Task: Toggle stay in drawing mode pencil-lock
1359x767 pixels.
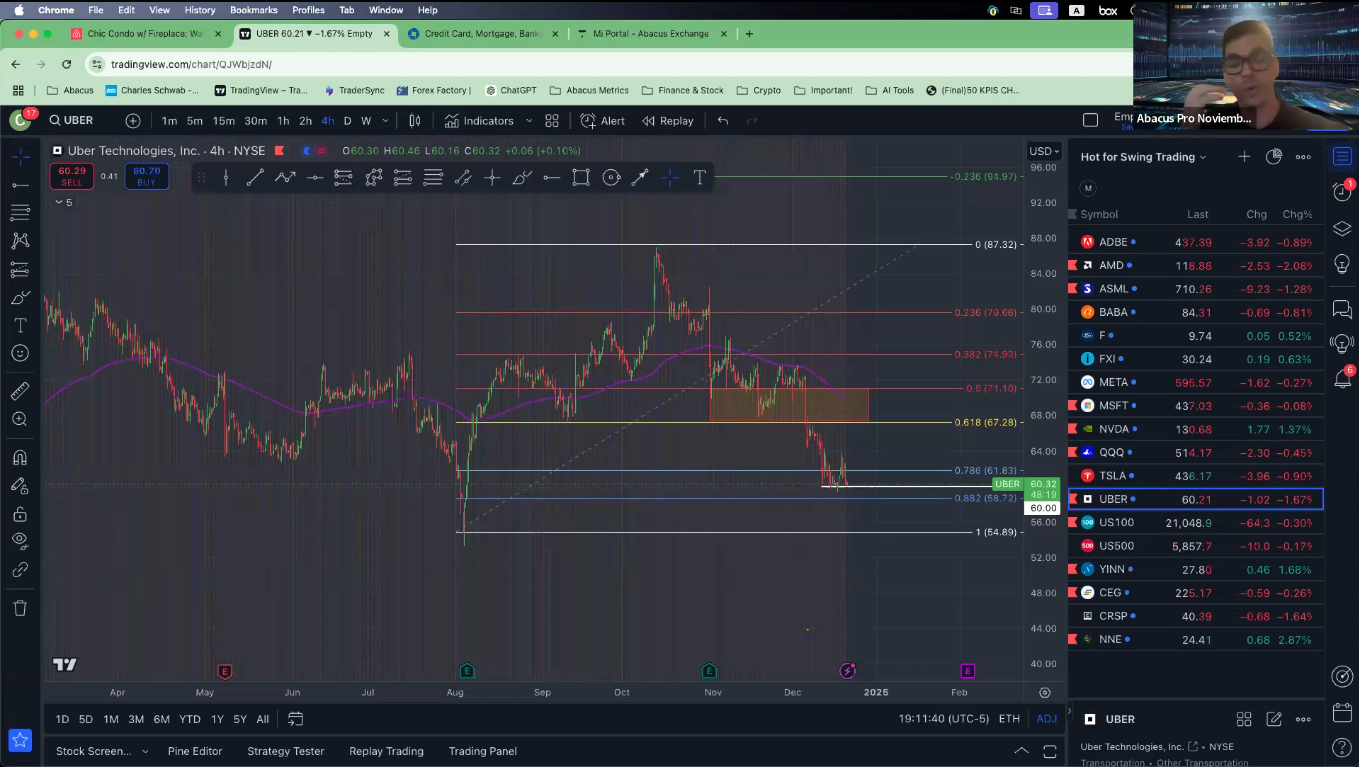Action: pos(20,486)
